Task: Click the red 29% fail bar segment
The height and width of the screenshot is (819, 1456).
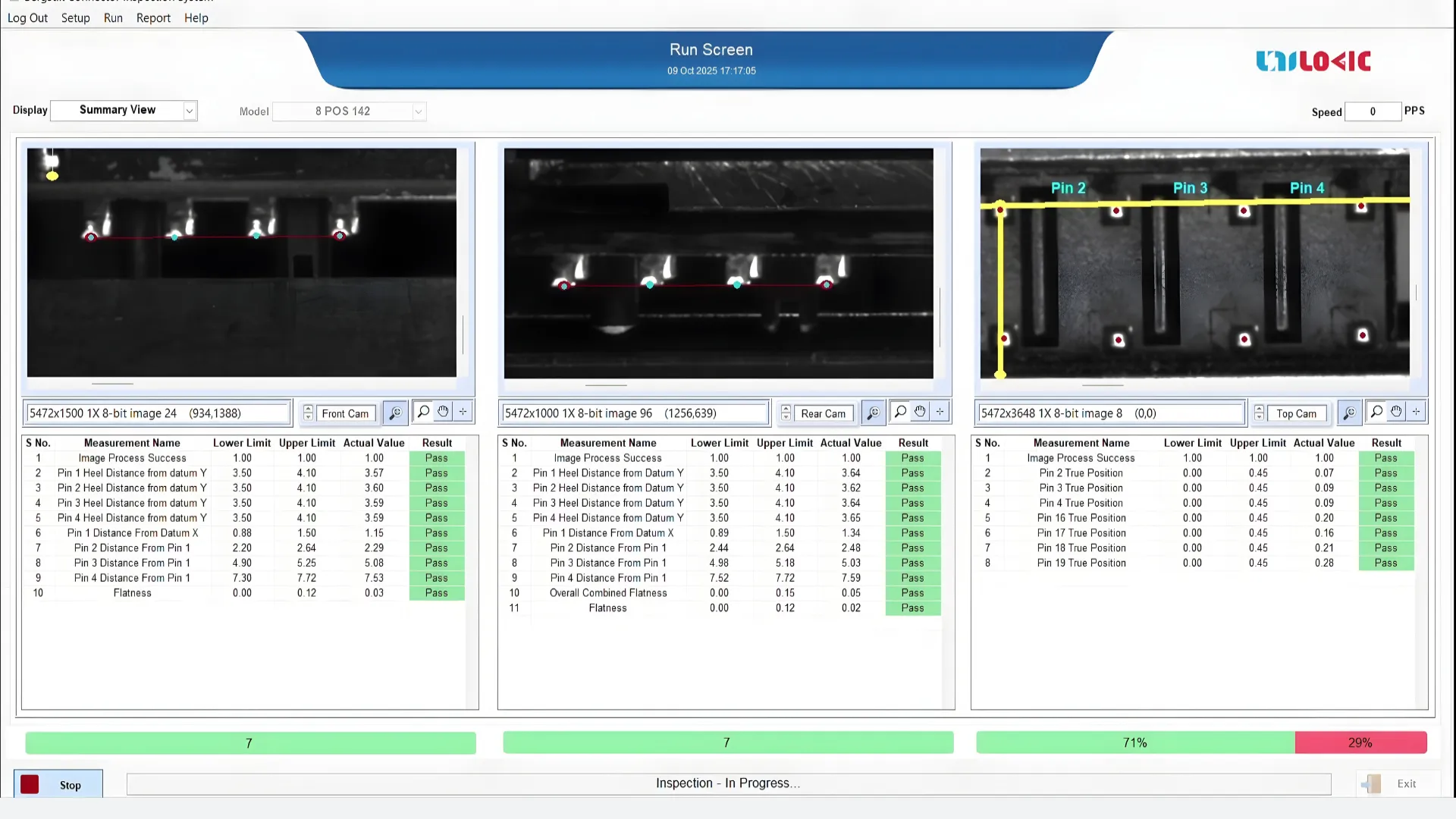Action: tap(1360, 742)
